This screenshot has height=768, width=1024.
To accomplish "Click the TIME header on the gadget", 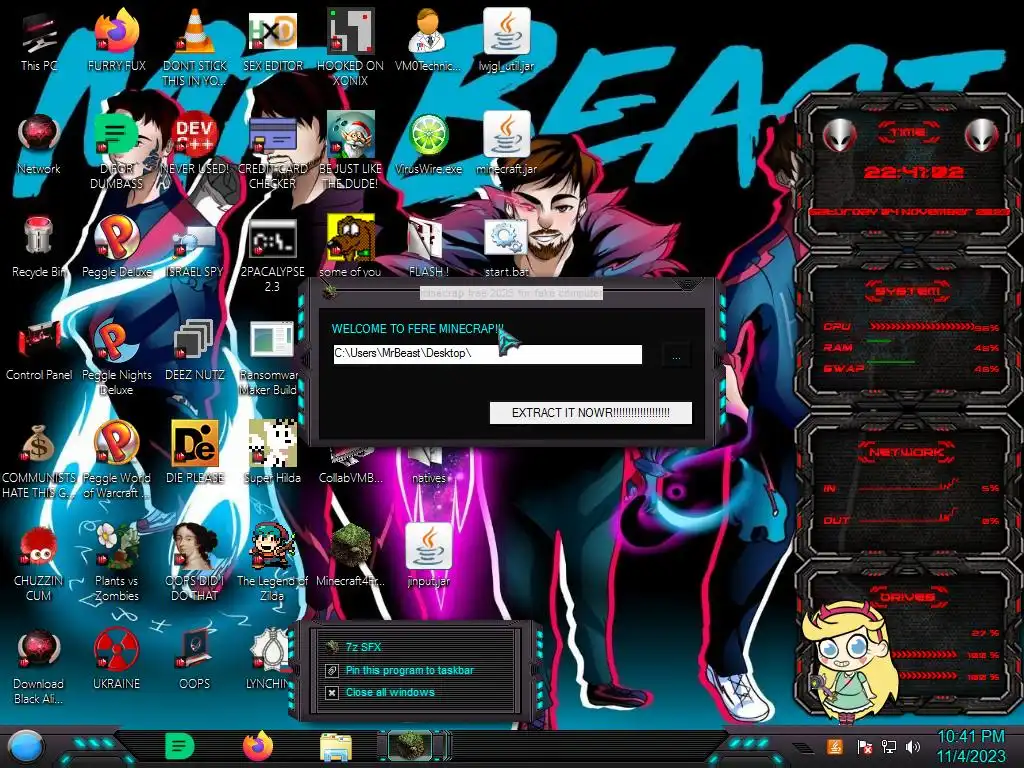I will pyautogui.click(x=908, y=133).
